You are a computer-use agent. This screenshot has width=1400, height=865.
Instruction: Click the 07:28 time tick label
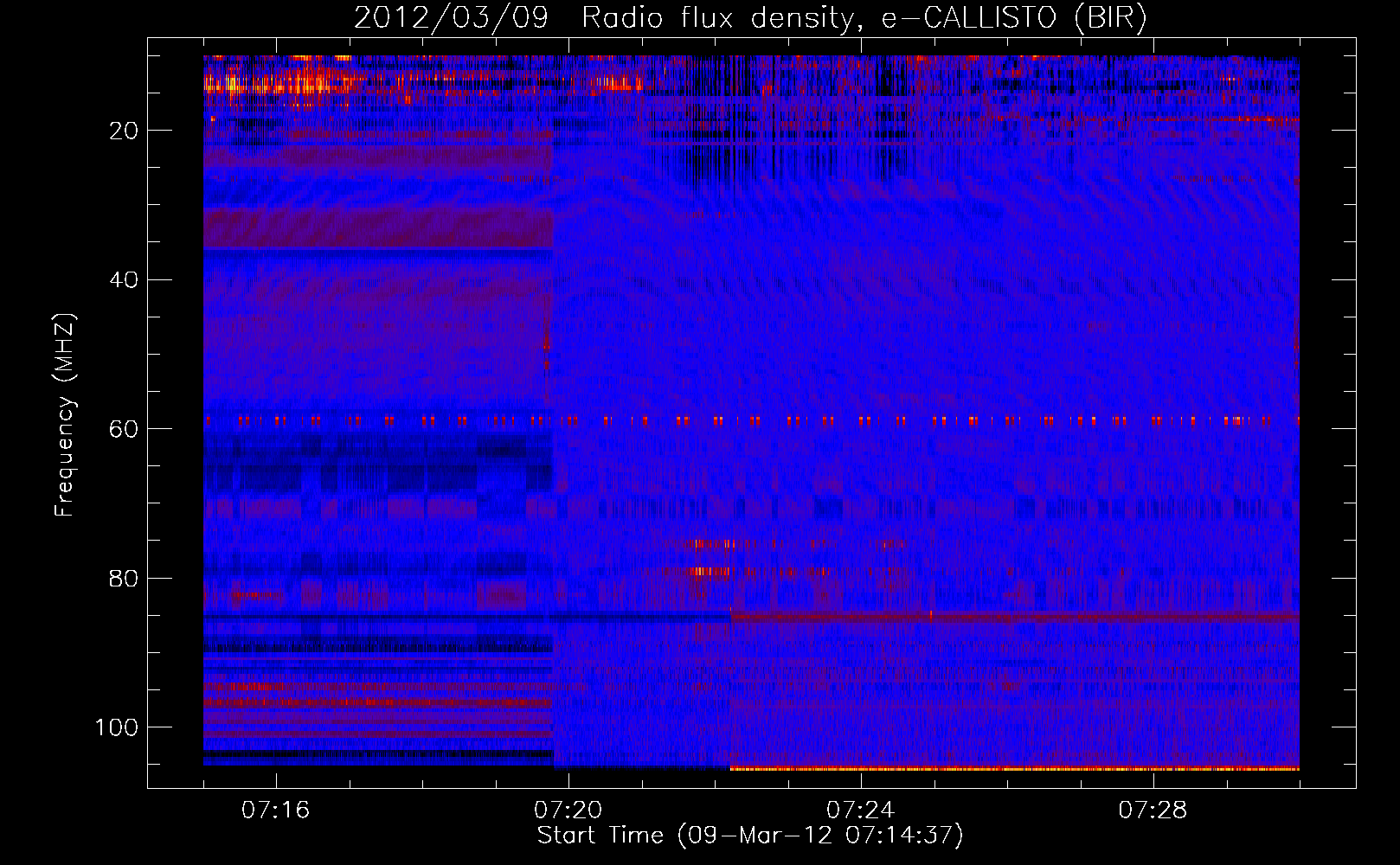(x=1153, y=811)
